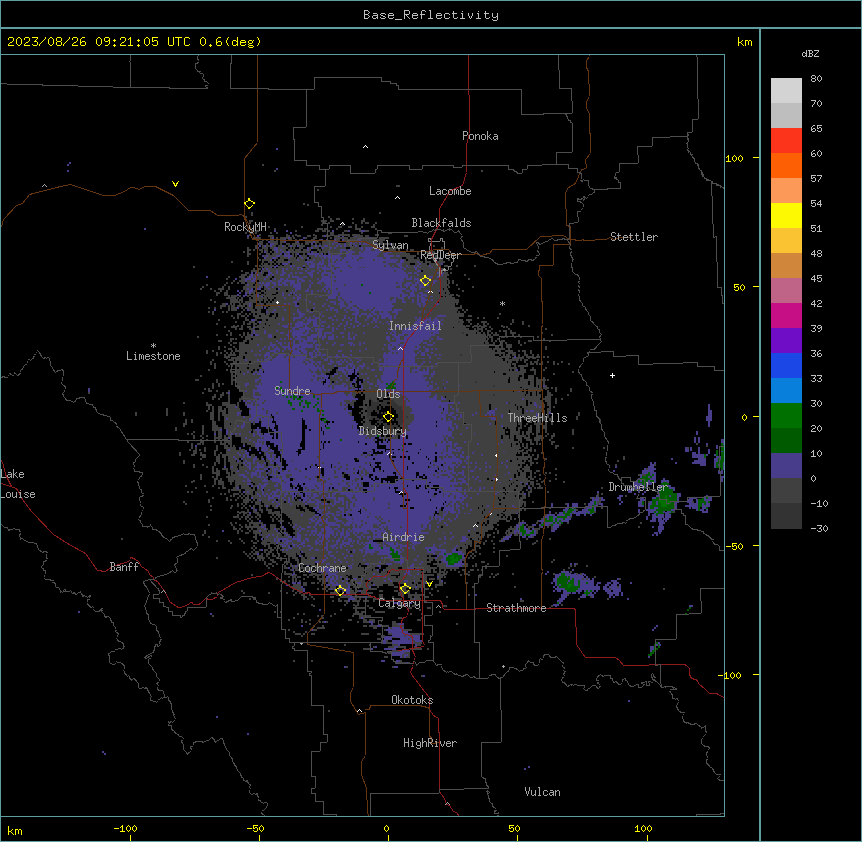Click the 100 tick on the vertical km axis
The width and height of the screenshot is (862, 842).
click(x=734, y=158)
